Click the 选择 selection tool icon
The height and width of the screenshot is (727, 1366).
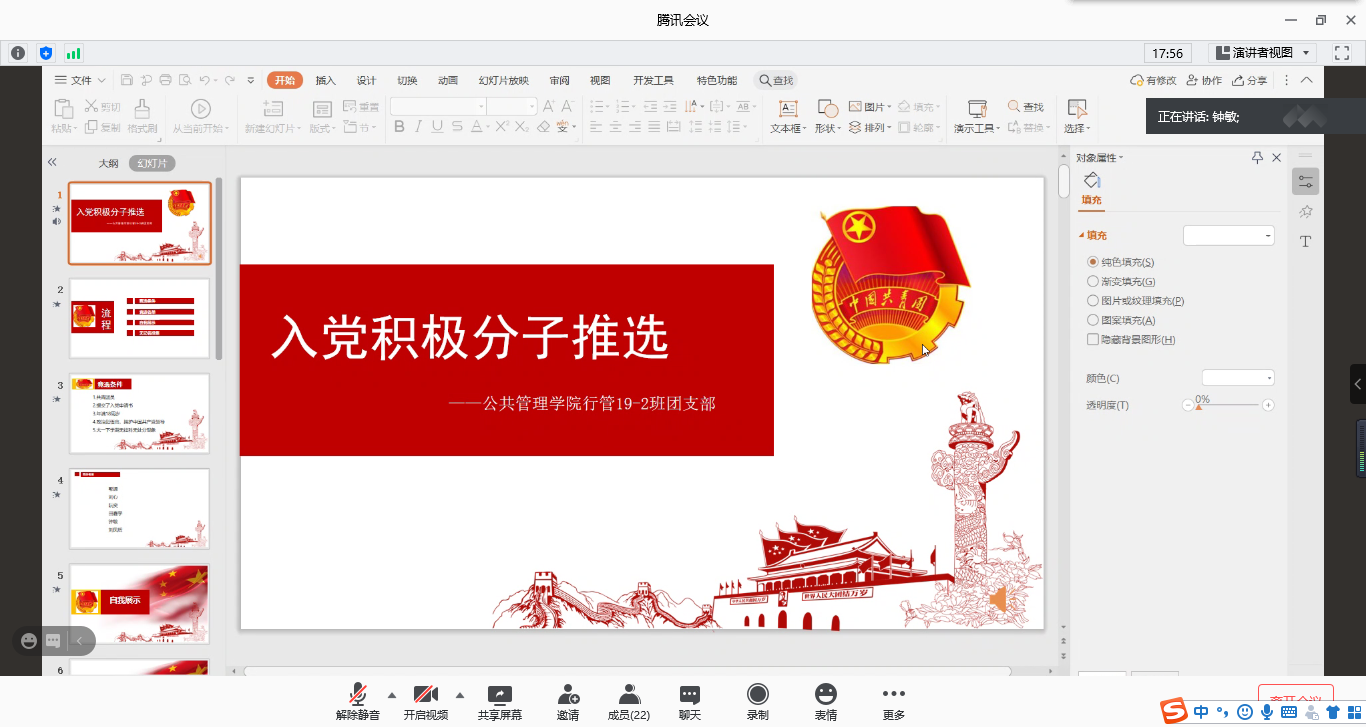(1077, 109)
